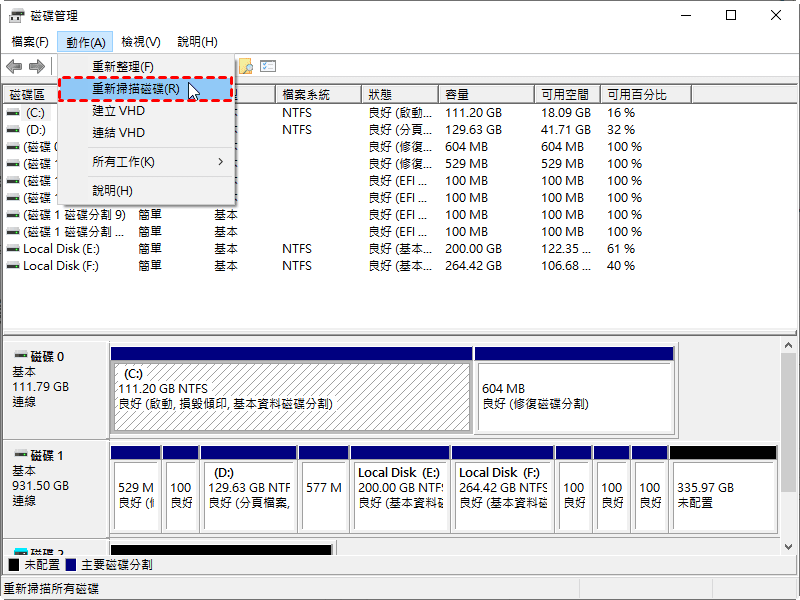Click the scroll down arrow of disk pane
800x600 pixels.
coord(788,547)
